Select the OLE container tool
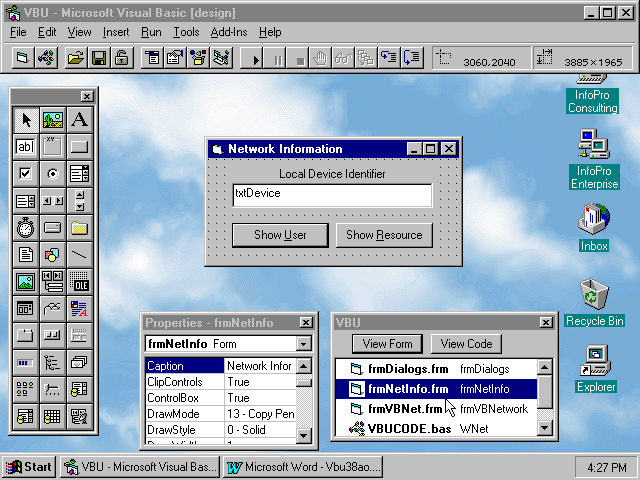This screenshot has height=480, width=640. coord(79,282)
